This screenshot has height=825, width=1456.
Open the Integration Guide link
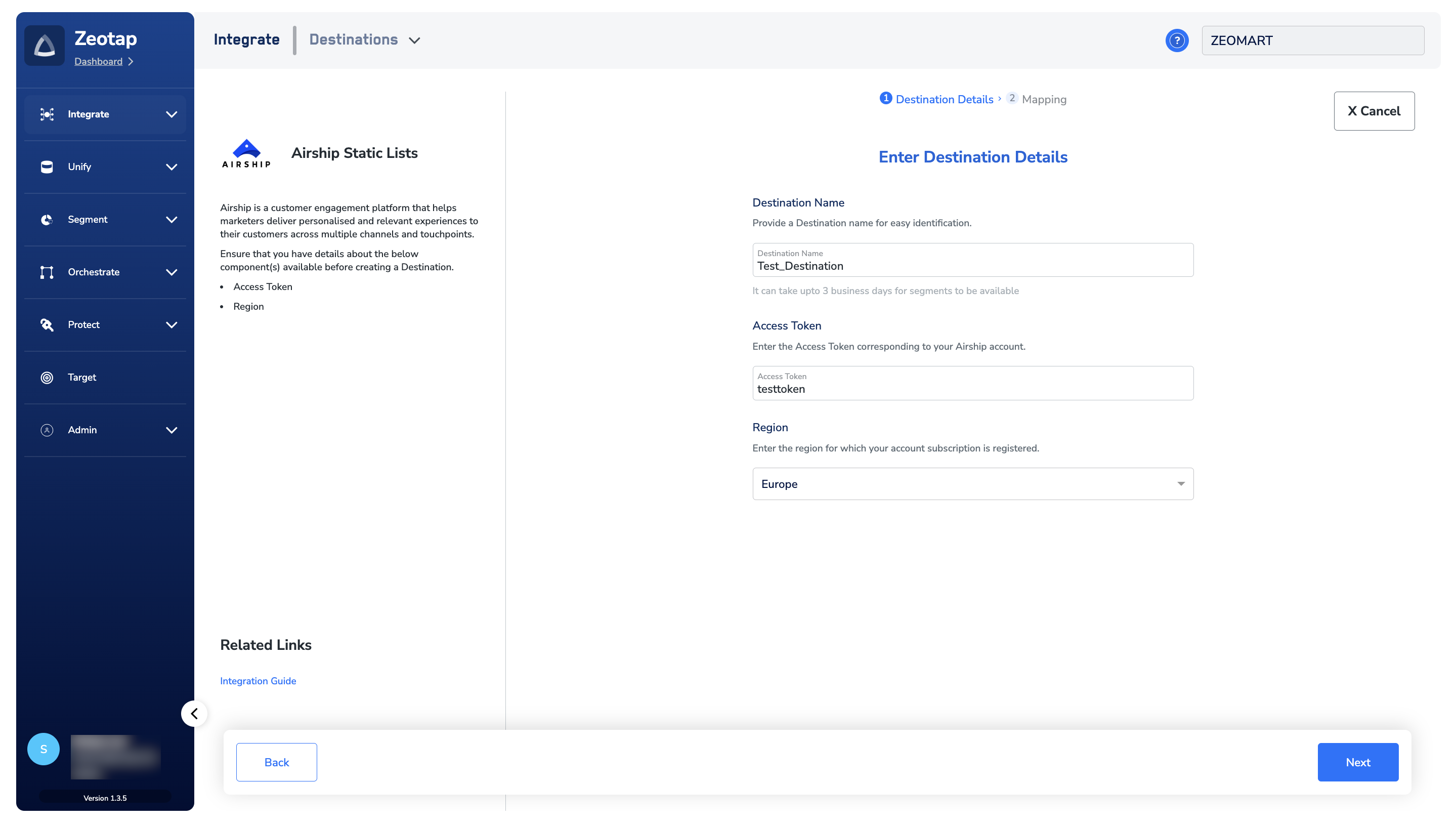click(x=258, y=681)
